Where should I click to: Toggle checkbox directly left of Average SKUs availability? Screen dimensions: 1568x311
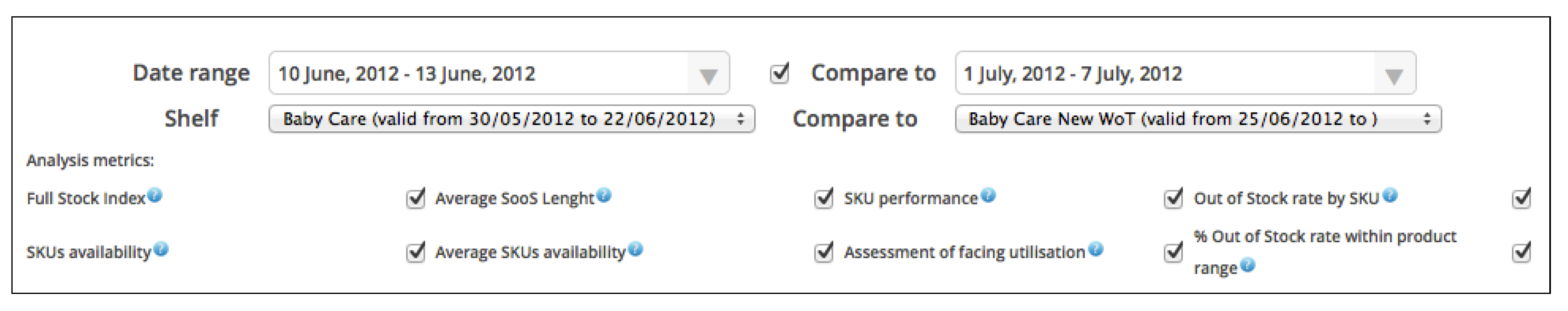tap(416, 252)
